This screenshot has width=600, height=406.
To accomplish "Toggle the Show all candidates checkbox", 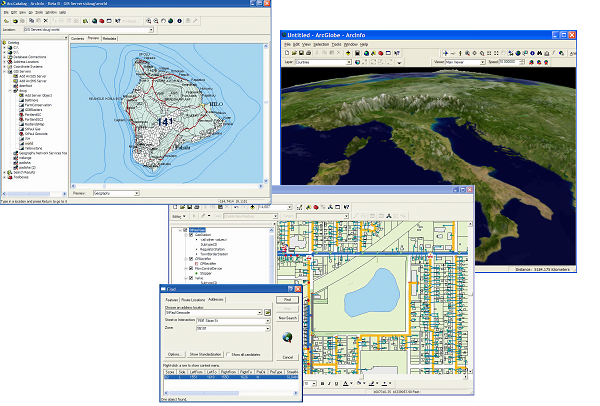I will point(226,353).
